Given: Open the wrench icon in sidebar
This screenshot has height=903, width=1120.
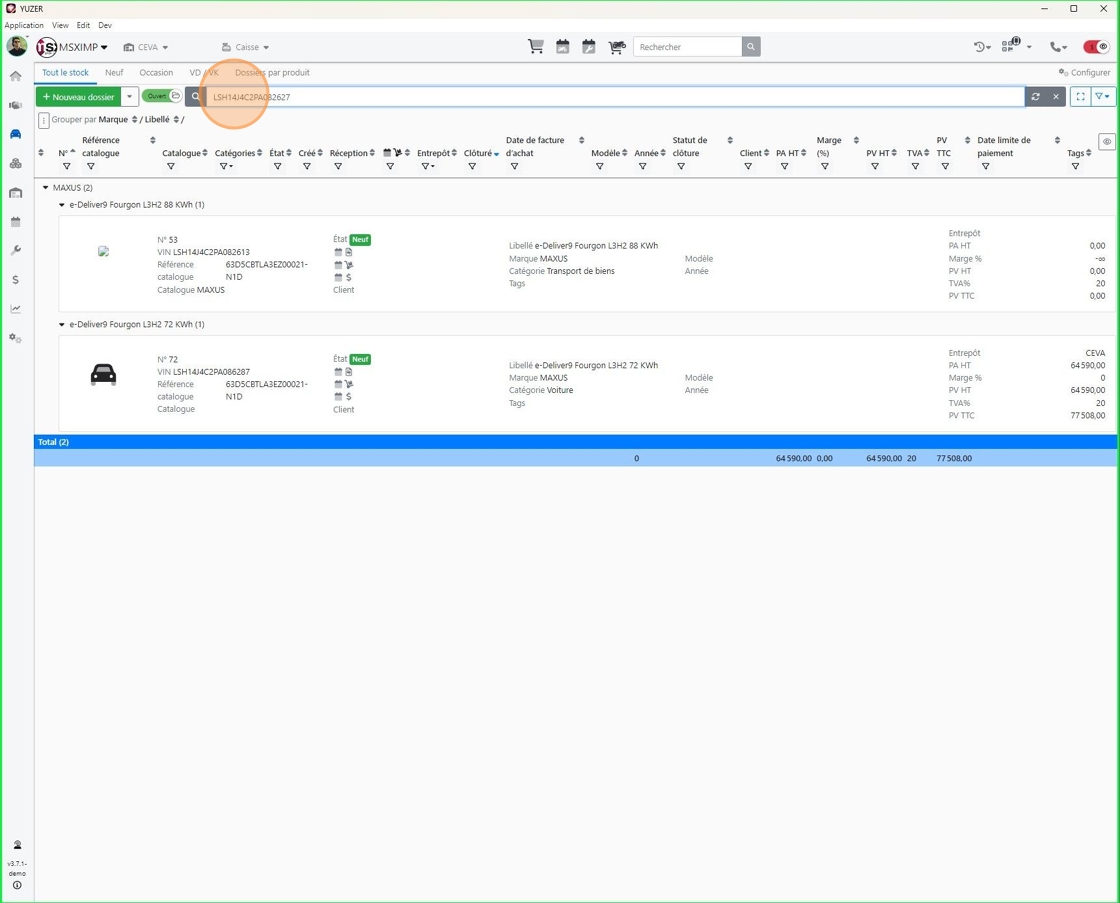Looking at the screenshot, I should coord(16,251).
